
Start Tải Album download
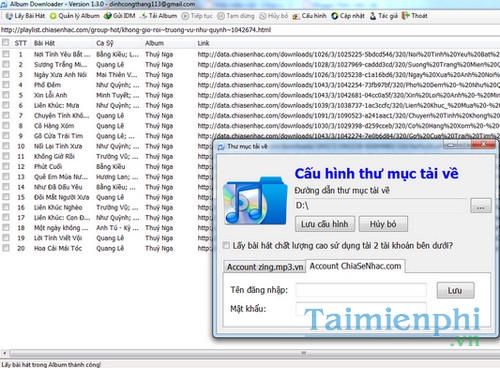[158, 16]
